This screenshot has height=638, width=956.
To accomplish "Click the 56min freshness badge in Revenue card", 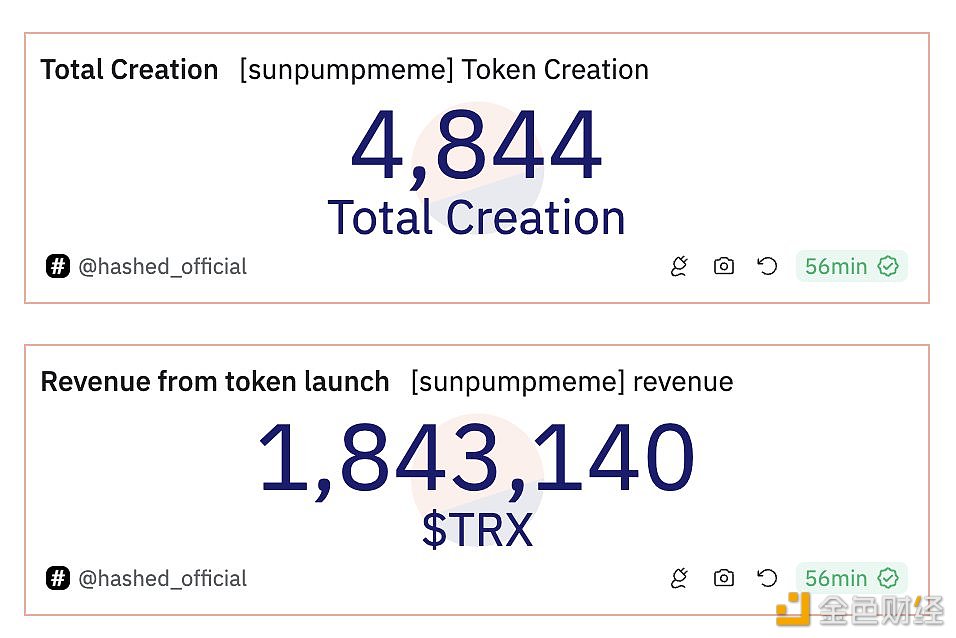I will click(851, 578).
